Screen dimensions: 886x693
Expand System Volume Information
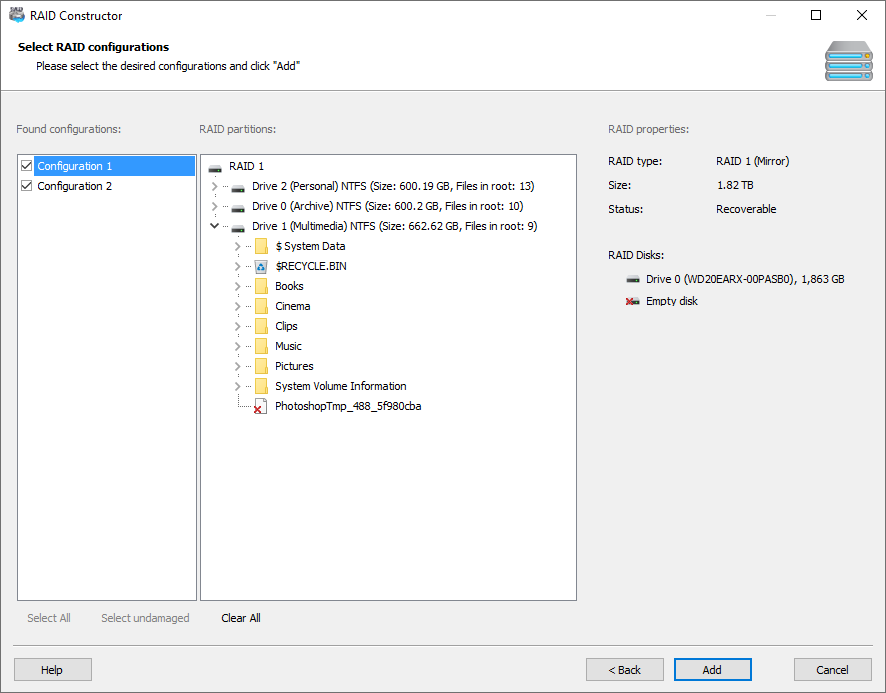(x=236, y=386)
